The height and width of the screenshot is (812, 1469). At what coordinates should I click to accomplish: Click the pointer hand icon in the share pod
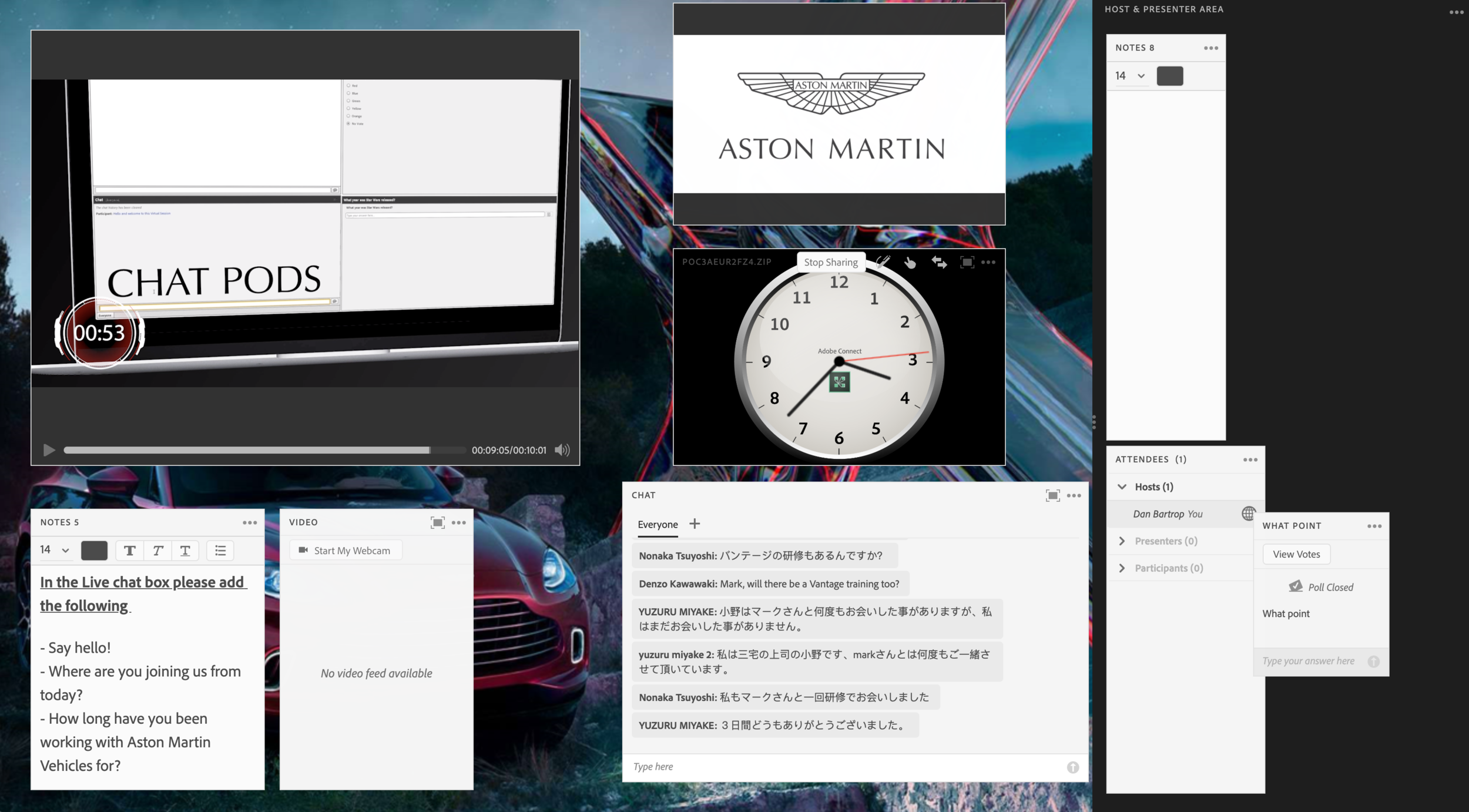pos(910,263)
